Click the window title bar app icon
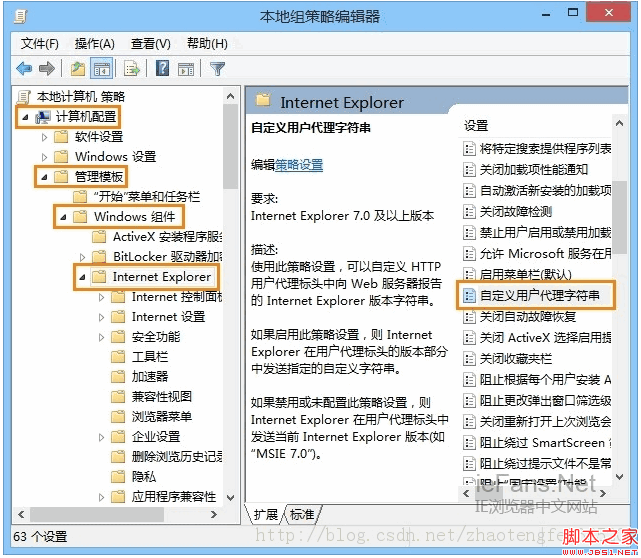This screenshot has height=558, width=641. (20, 16)
